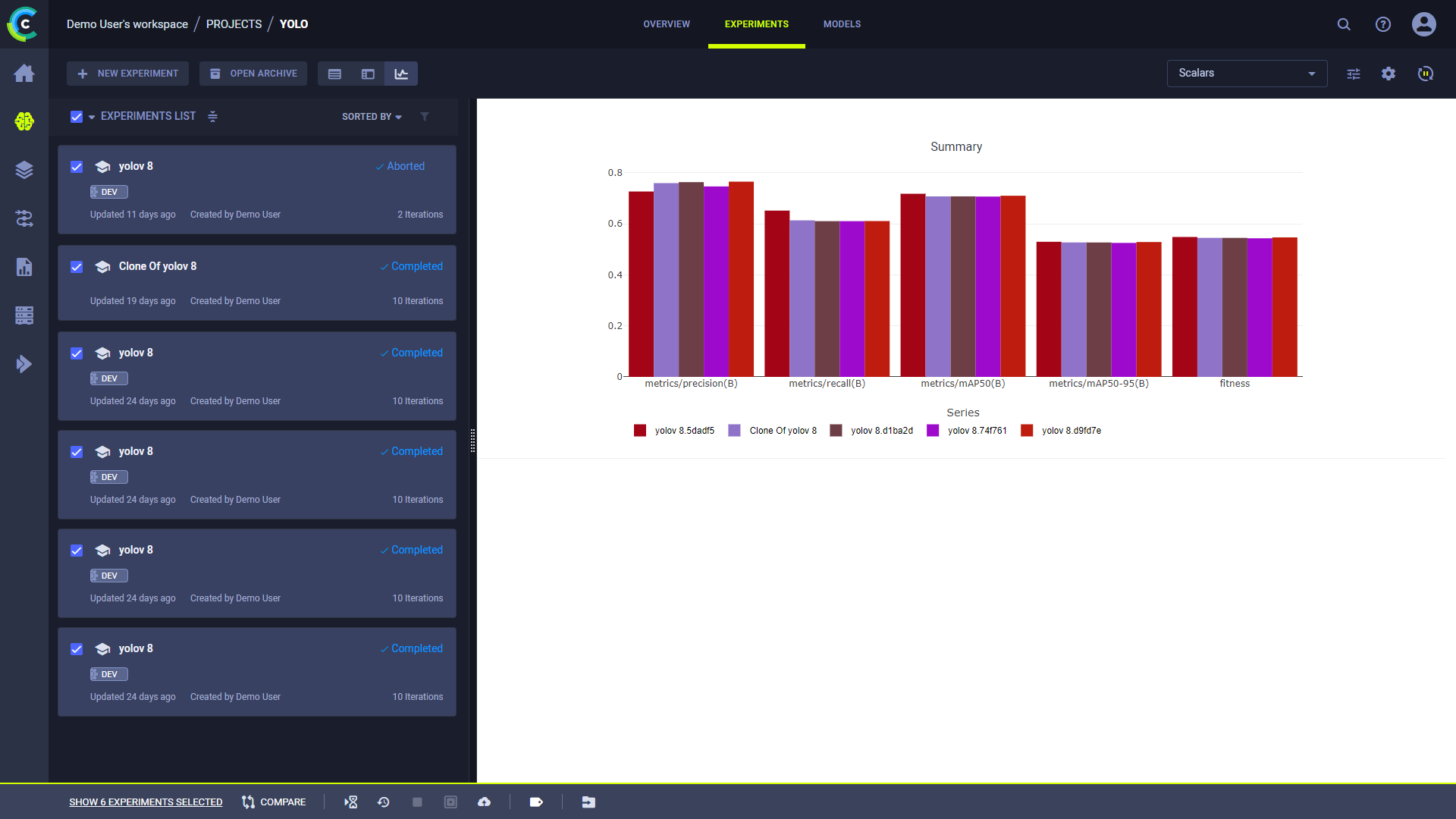The height and width of the screenshot is (819, 1456).
Task: Open the graph tuning sliders icon
Action: click(1354, 74)
